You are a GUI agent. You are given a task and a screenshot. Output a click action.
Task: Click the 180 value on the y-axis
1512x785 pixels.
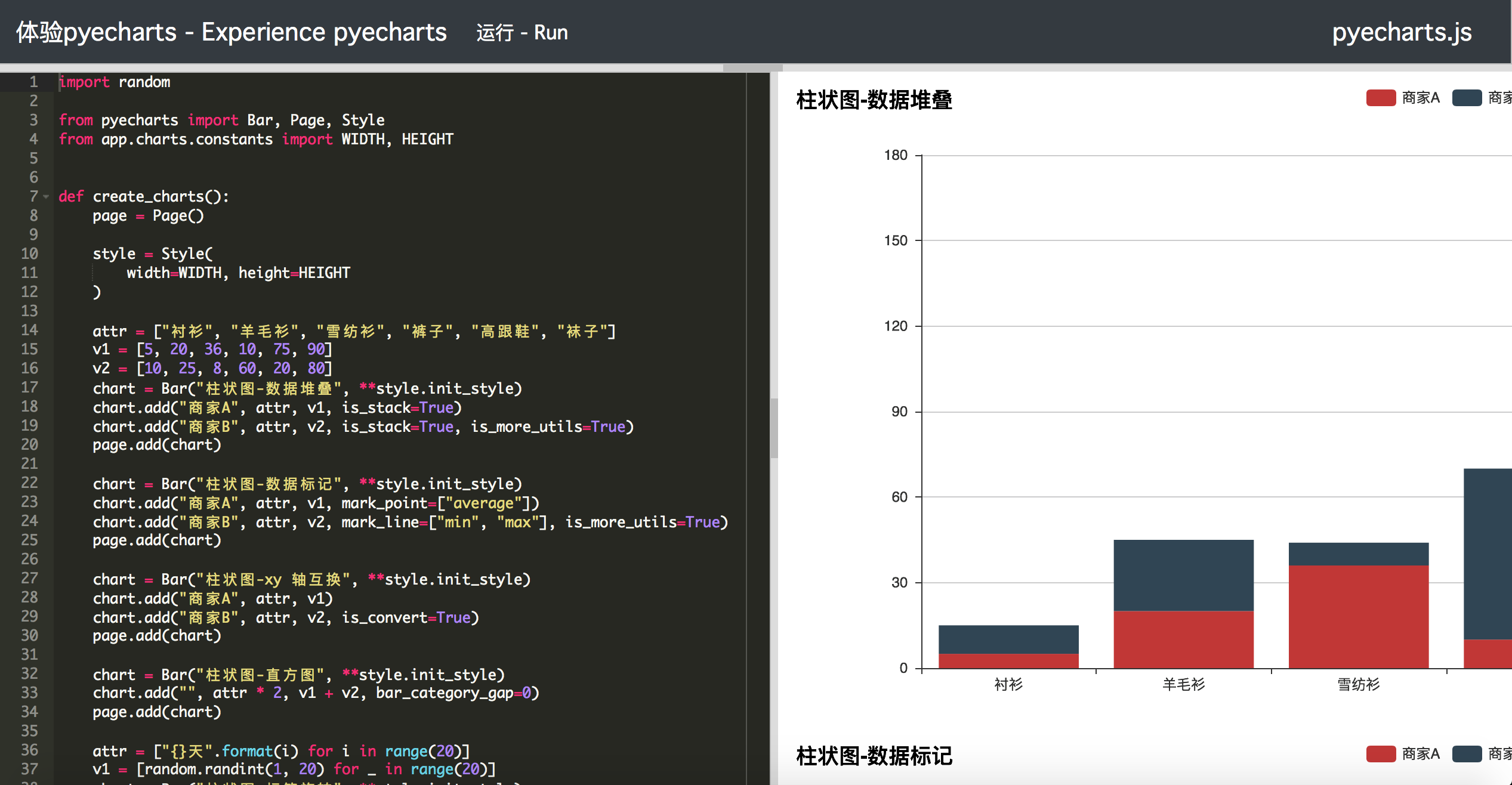895,155
